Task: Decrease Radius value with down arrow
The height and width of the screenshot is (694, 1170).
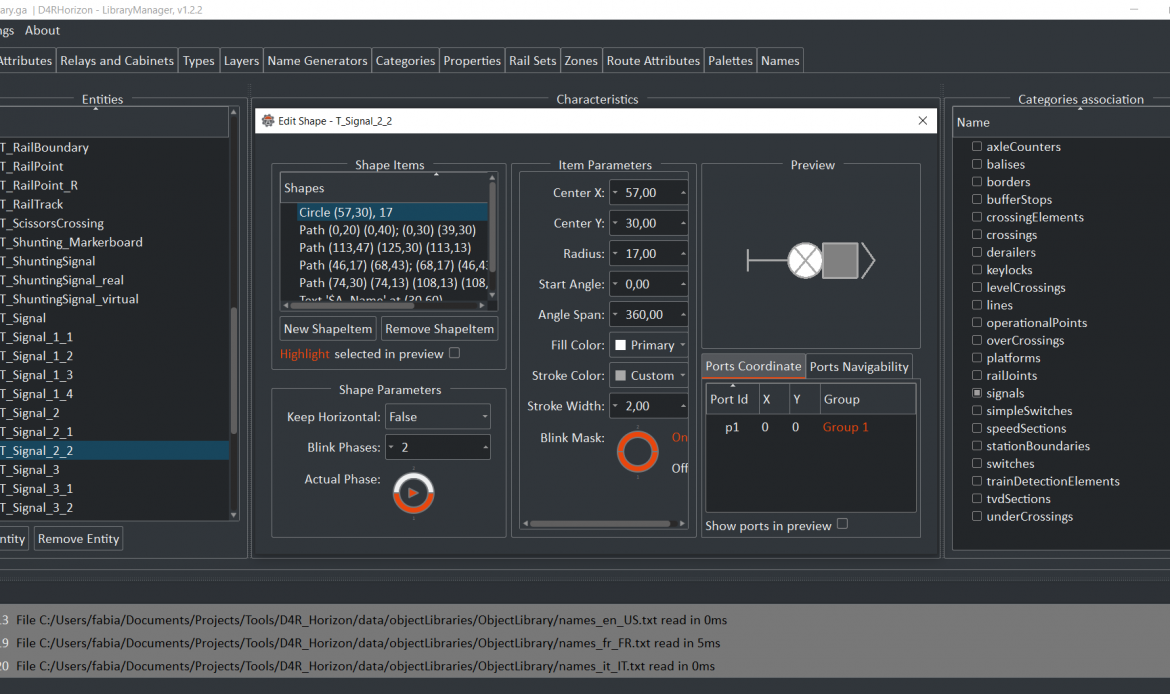Action: (615, 255)
